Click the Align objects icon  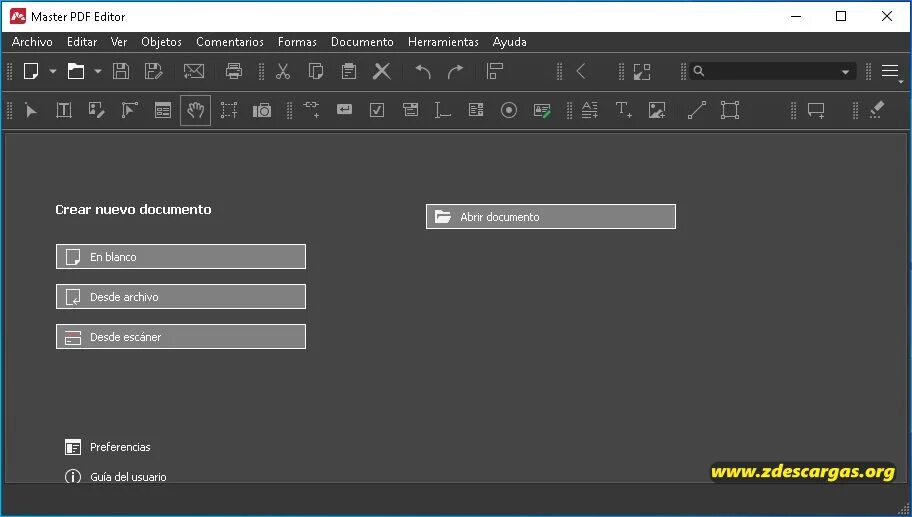click(x=494, y=72)
